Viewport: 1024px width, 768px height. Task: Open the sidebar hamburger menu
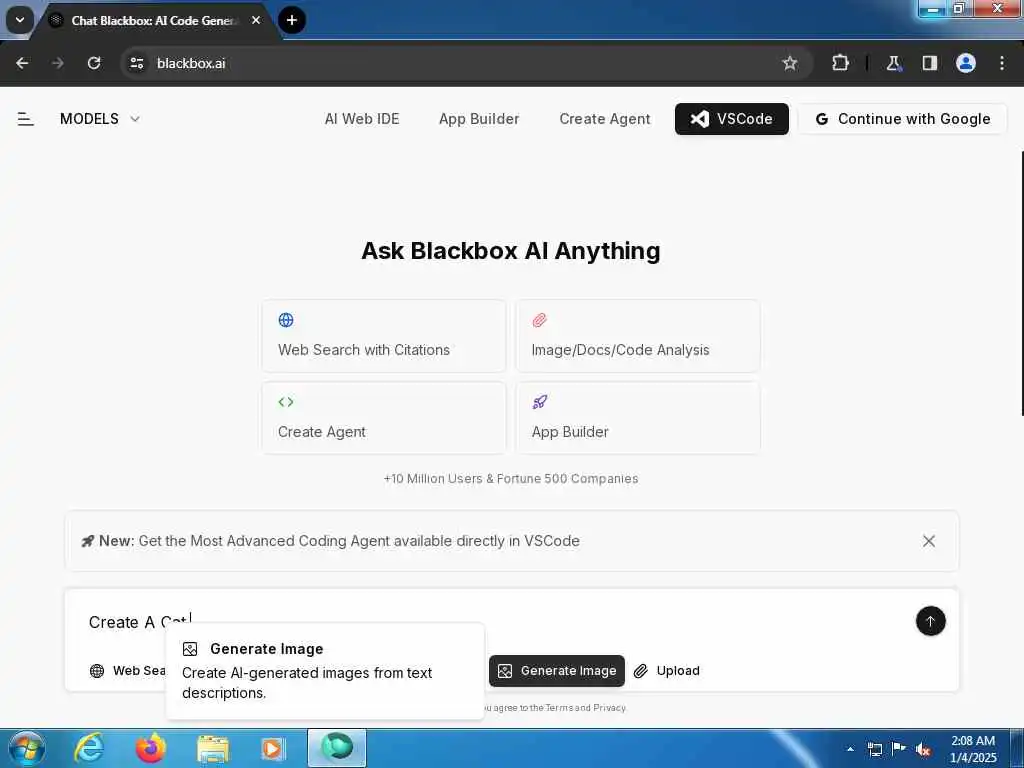25,119
